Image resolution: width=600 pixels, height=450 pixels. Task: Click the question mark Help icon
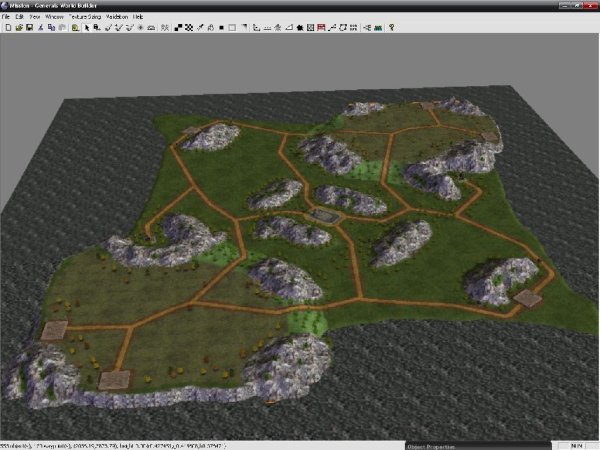point(391,27)
